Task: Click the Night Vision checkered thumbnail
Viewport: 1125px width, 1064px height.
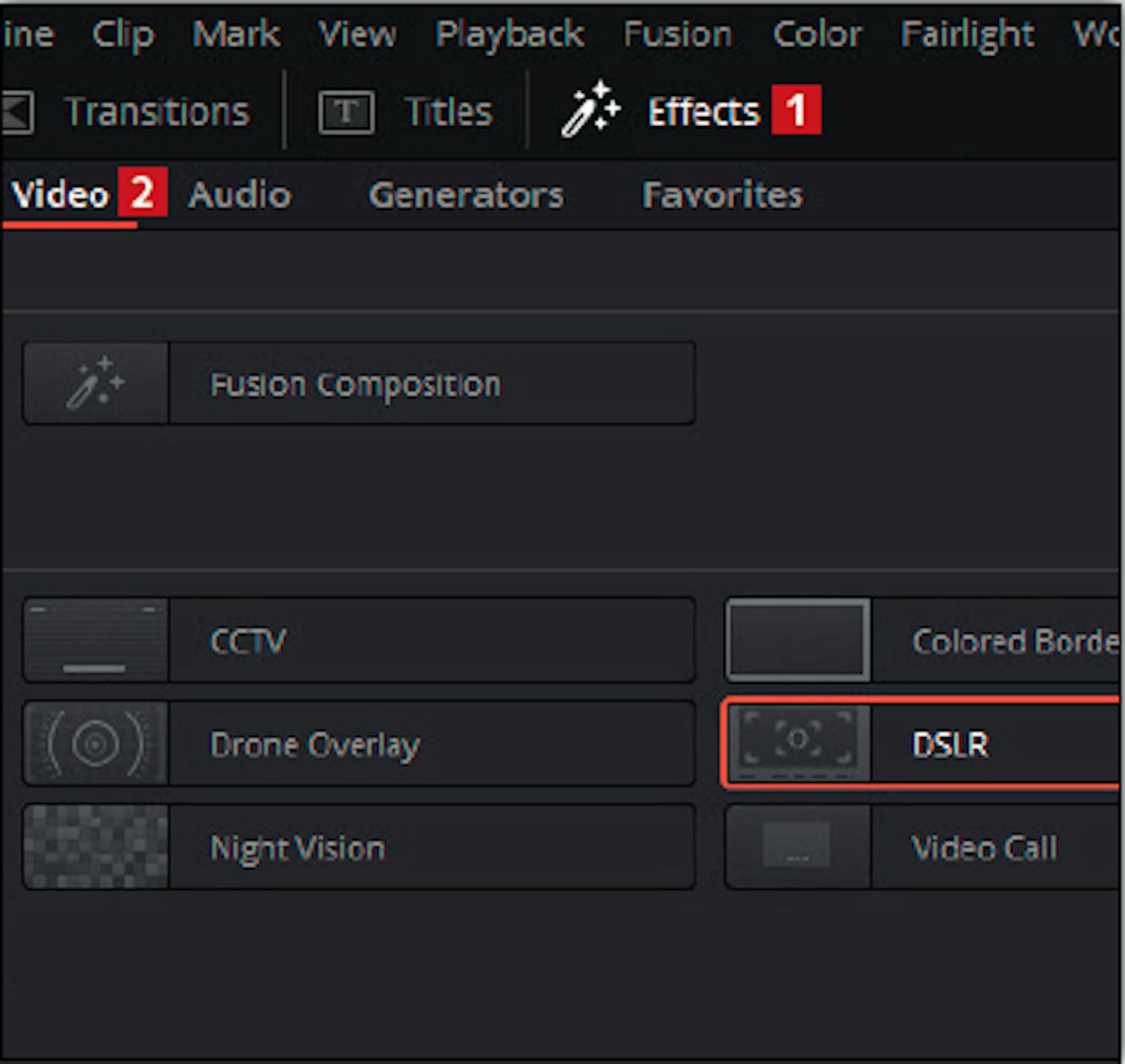Action: point(96,847)
